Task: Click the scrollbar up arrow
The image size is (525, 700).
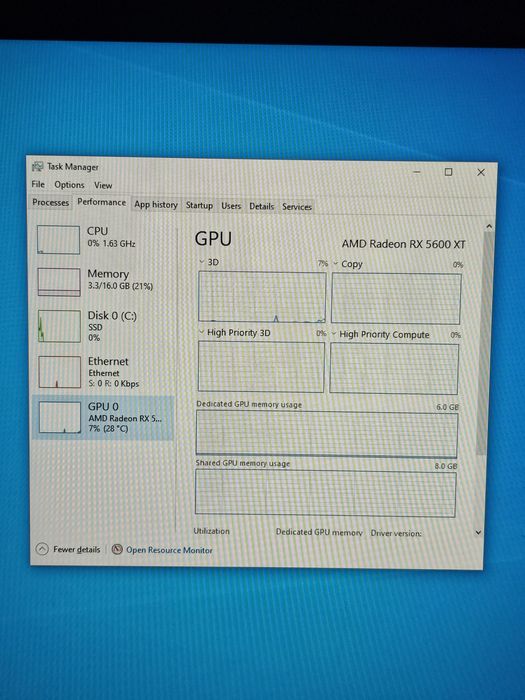Action: click(489, 226)
